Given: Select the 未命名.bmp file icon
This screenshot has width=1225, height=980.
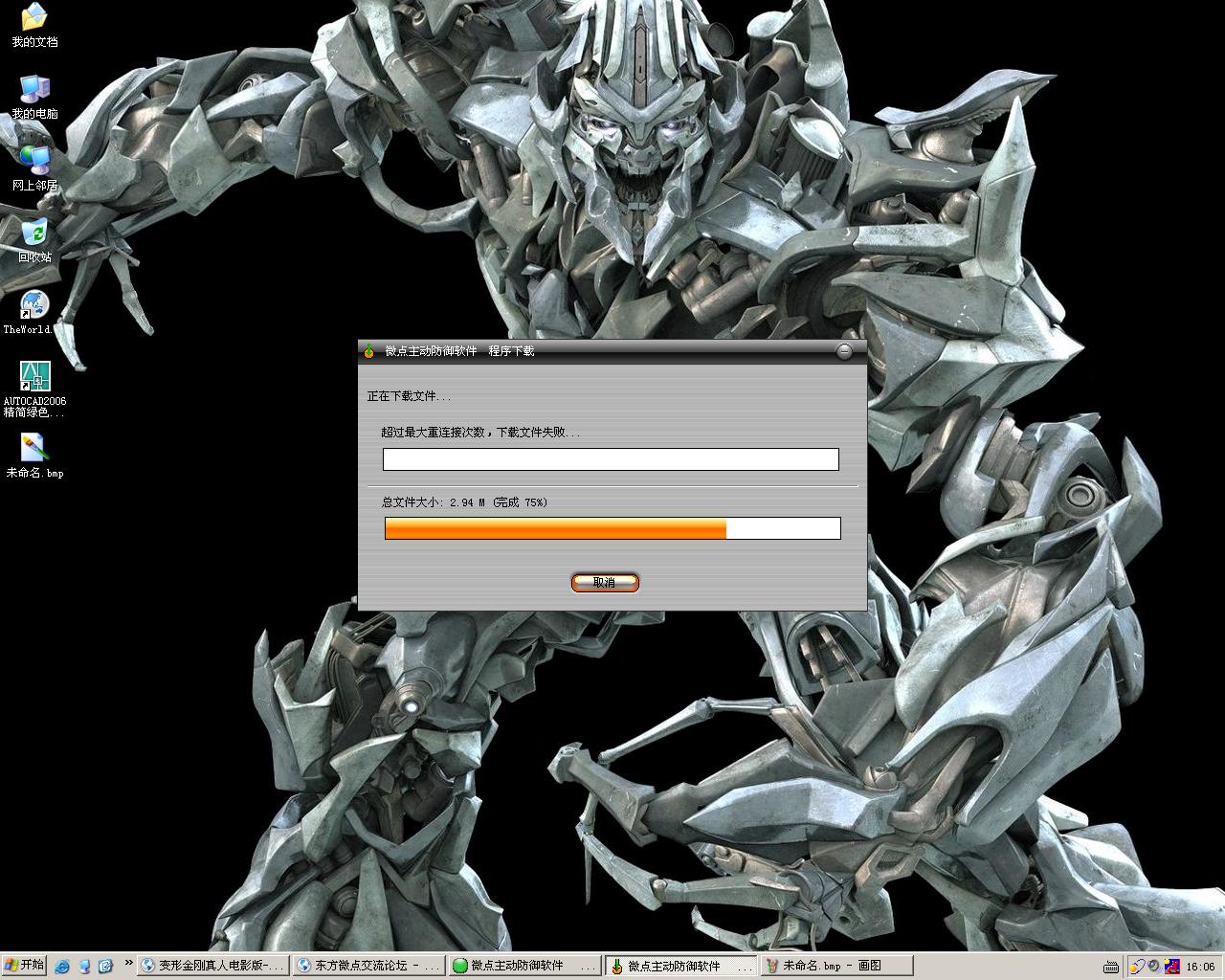Looking at the screenshot, I should 34,457.
